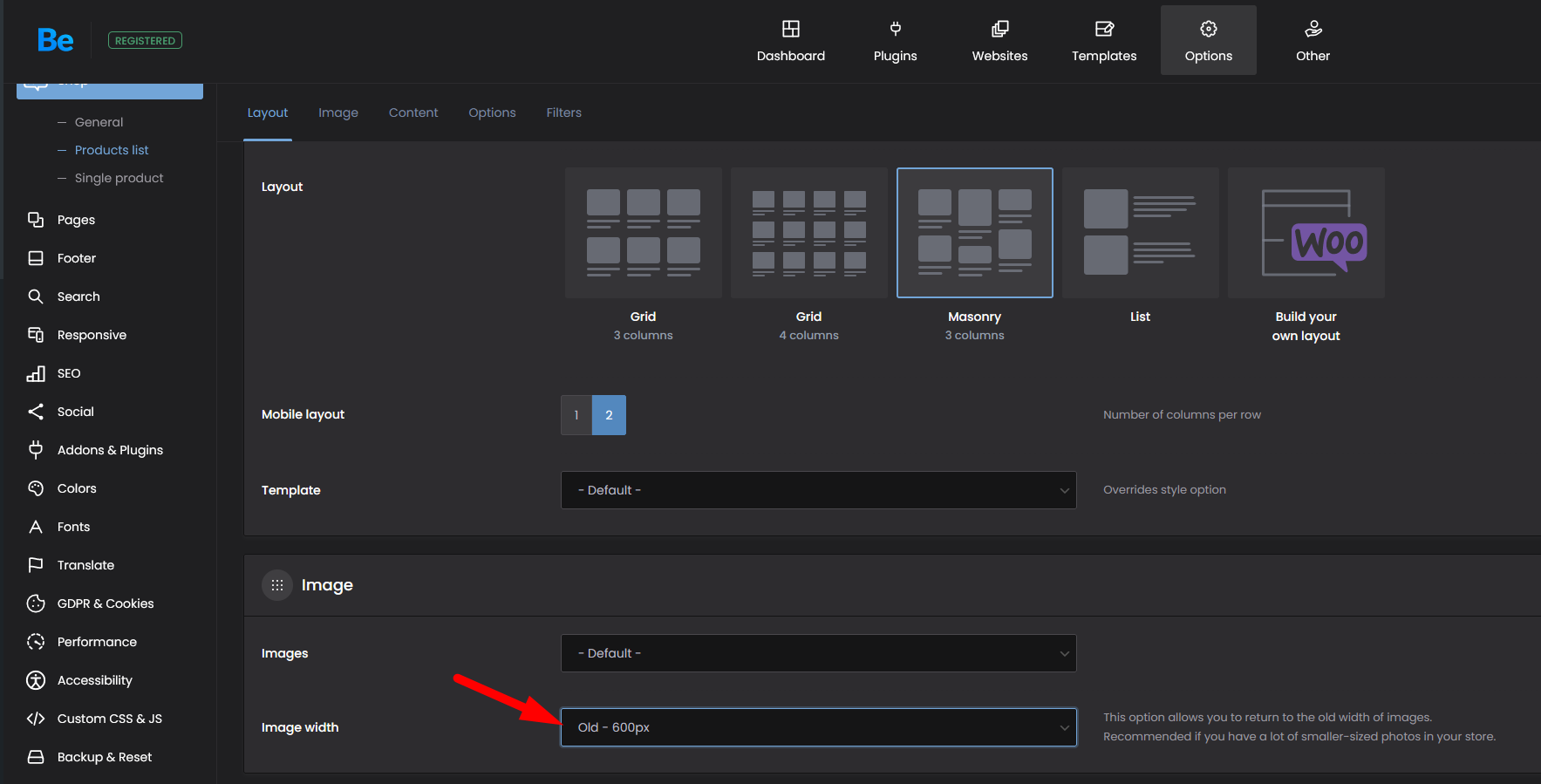This screenshot has width=1541, height=784.
Task: Select the Grid 3 columns layout
Action: click(x=644, y=233)
